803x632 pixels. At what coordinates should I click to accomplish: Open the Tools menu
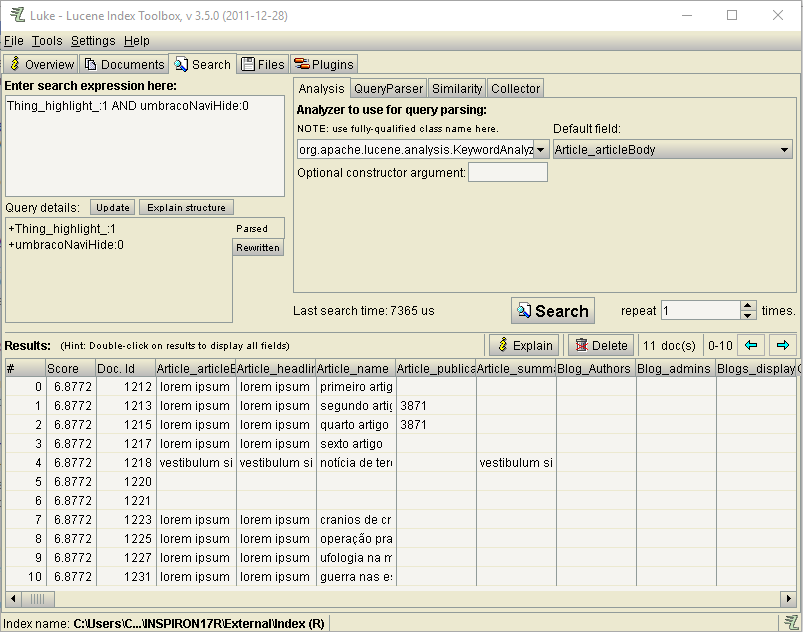[x=47, y=40]
